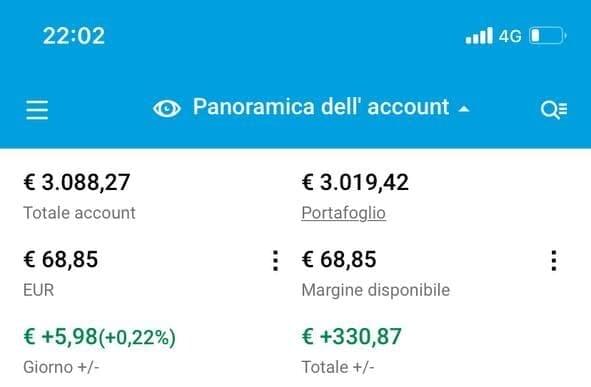Open the Portafoglio link

point(343,213)
